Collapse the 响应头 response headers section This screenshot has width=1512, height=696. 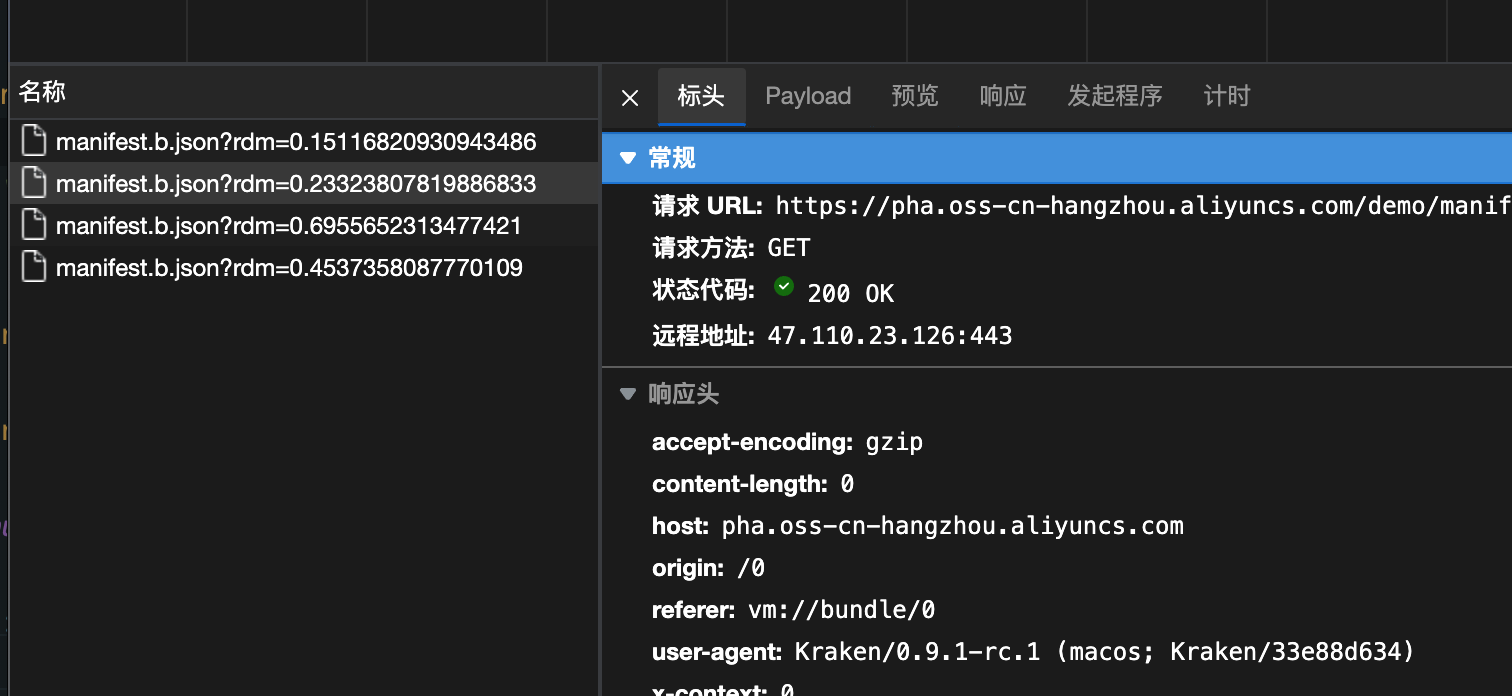(x=627, y=394)
